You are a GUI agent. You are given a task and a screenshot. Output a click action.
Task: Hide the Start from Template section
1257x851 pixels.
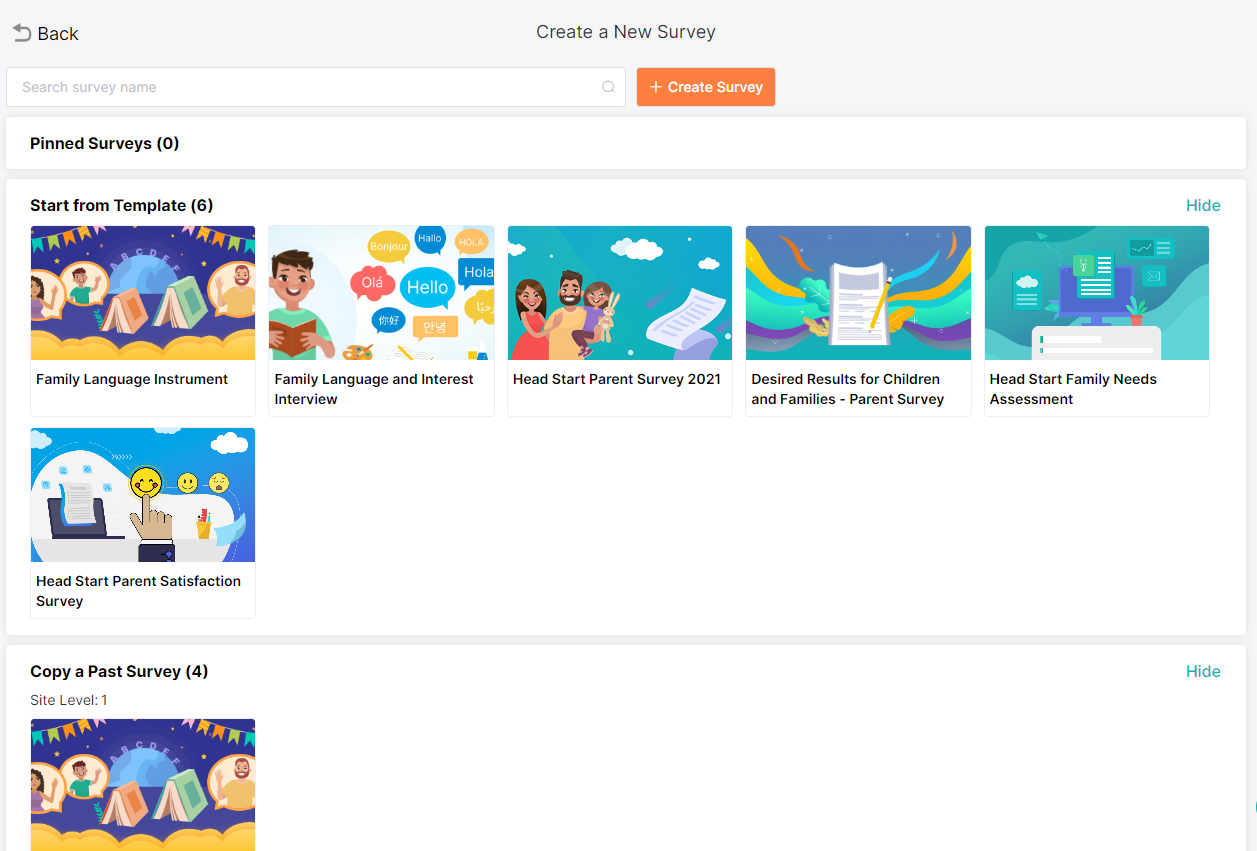click(1202, 205)
